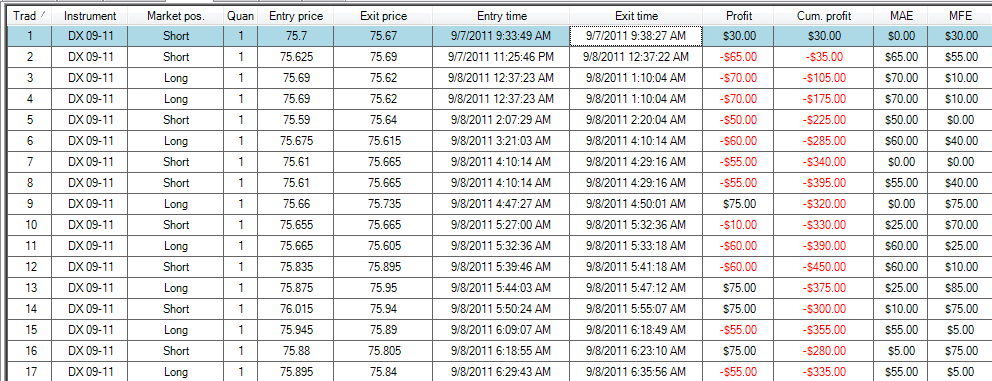Click the Instrument column header
The image size is (992, 381).
pos(90,16)
